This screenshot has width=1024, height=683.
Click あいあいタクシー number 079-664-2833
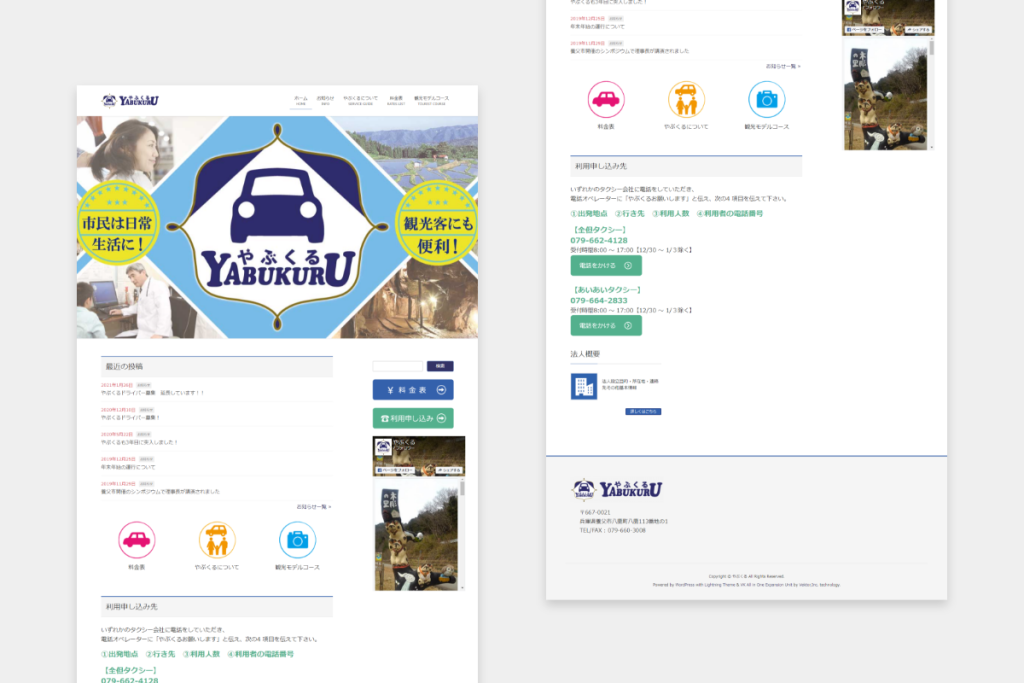tap(599, 300)
